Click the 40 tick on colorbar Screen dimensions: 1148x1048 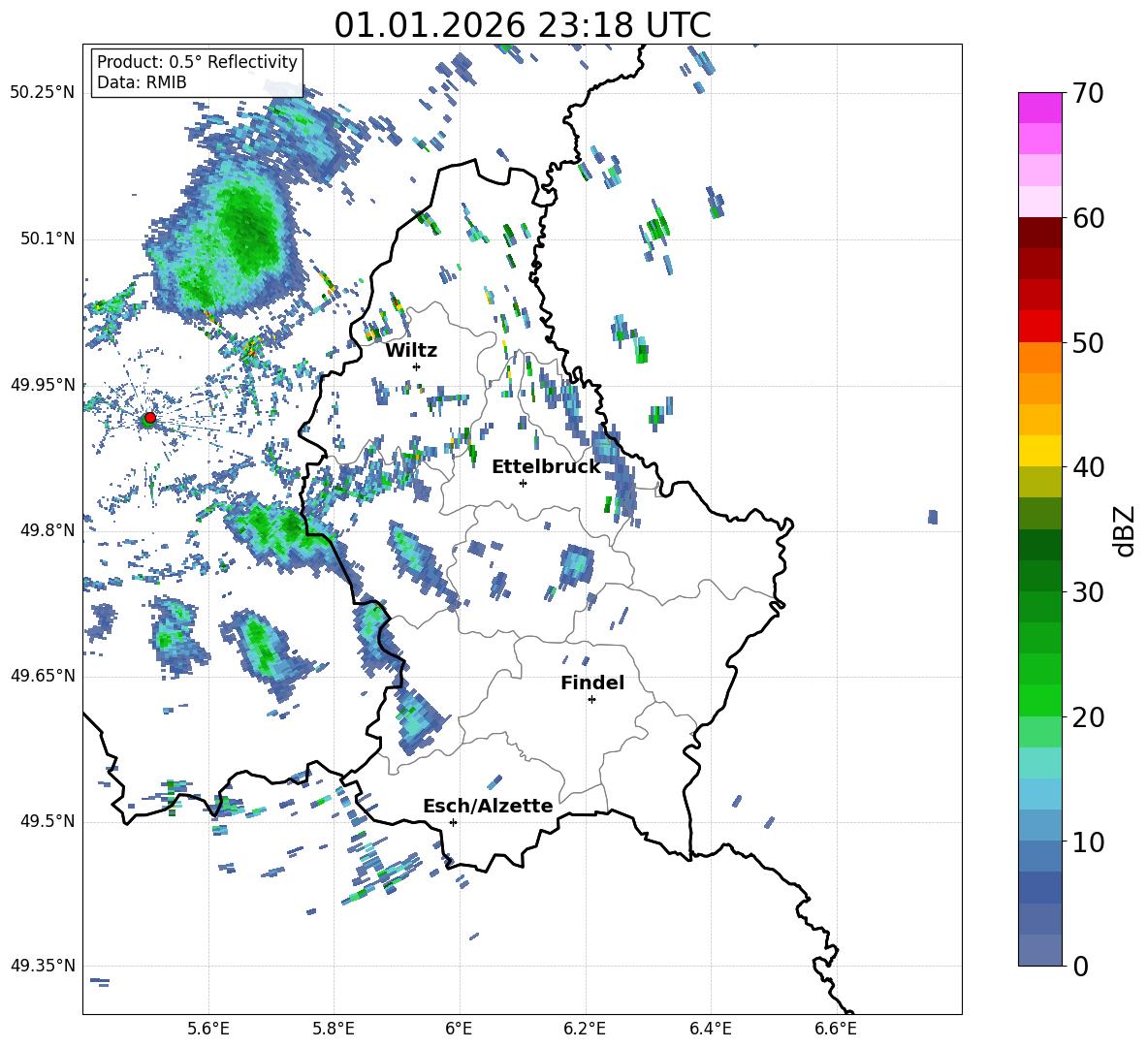tap(1087, 467)
